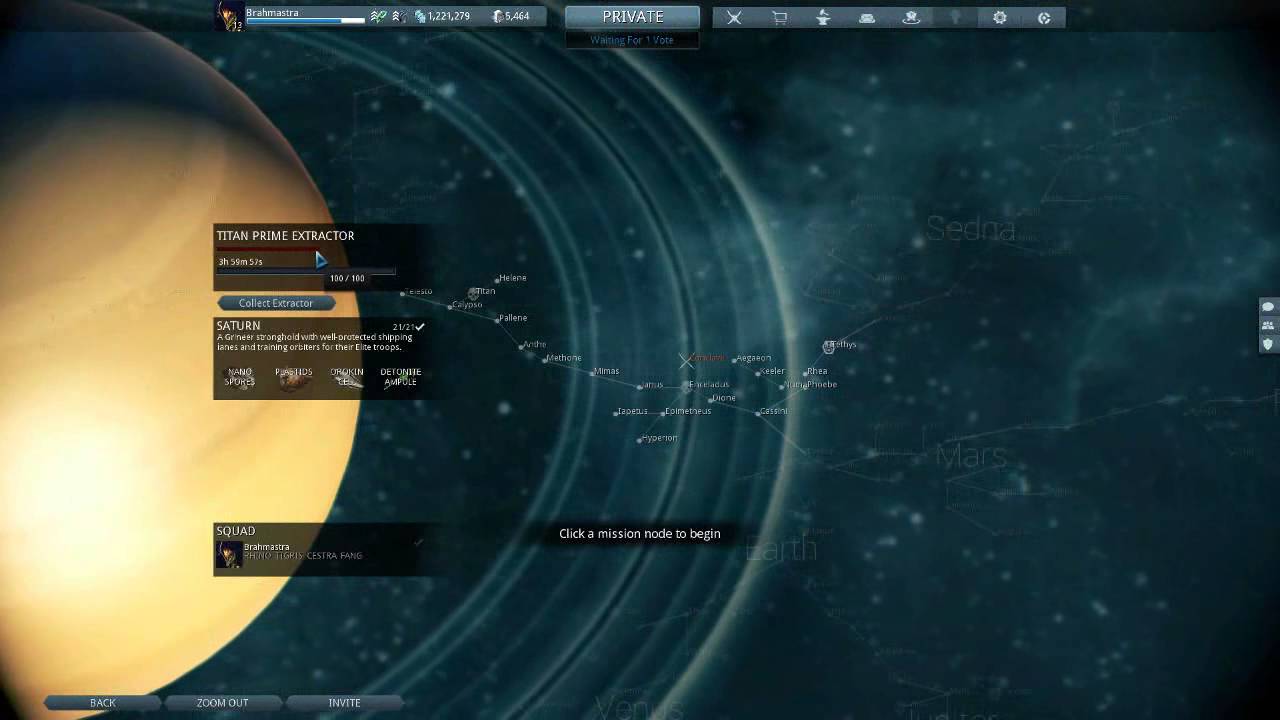Select the Rhea mission node
1280x720 pixels.
coord(806,372)
